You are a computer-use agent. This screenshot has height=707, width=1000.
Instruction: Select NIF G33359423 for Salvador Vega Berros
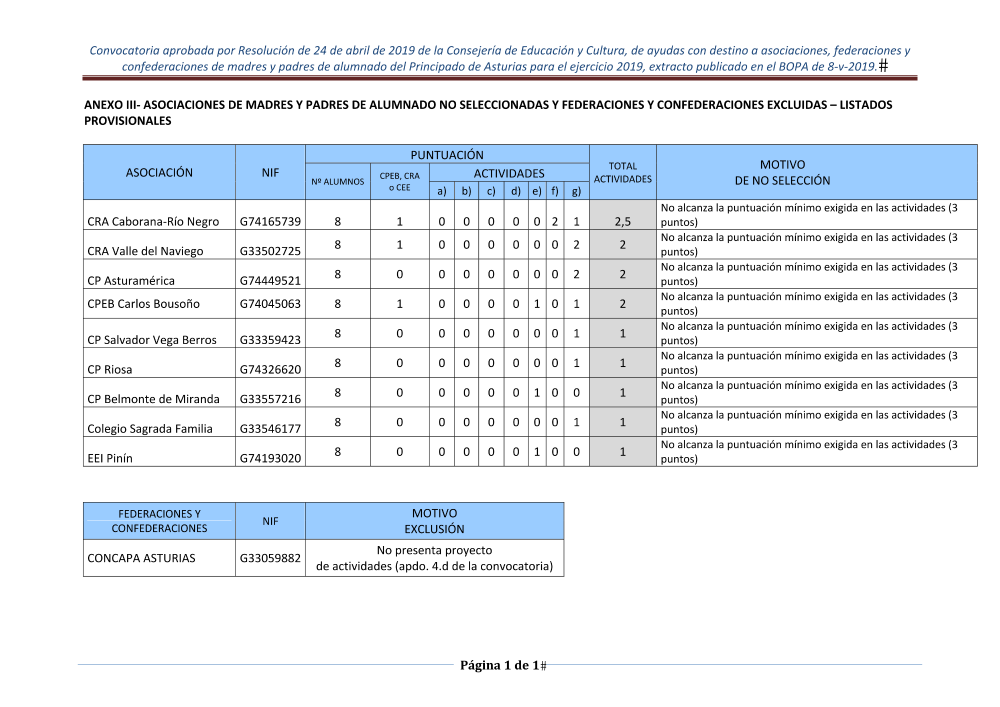pos(270,340)
